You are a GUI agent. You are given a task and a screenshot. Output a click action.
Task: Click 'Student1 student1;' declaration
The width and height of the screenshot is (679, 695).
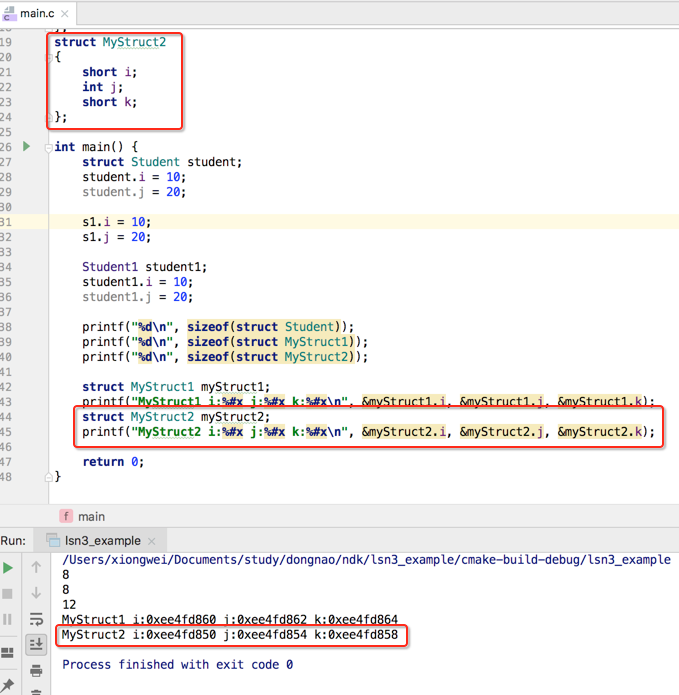(144, 267)
